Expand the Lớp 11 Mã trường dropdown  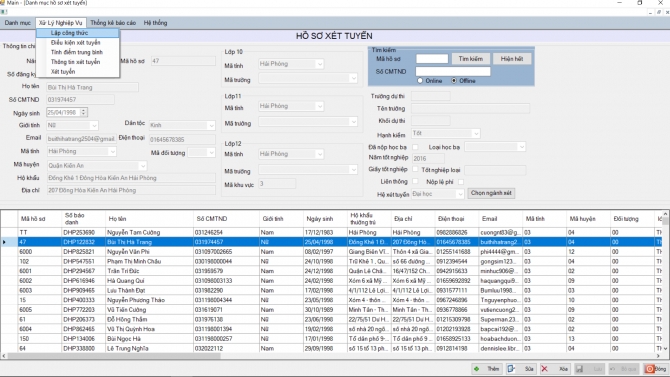353,122
